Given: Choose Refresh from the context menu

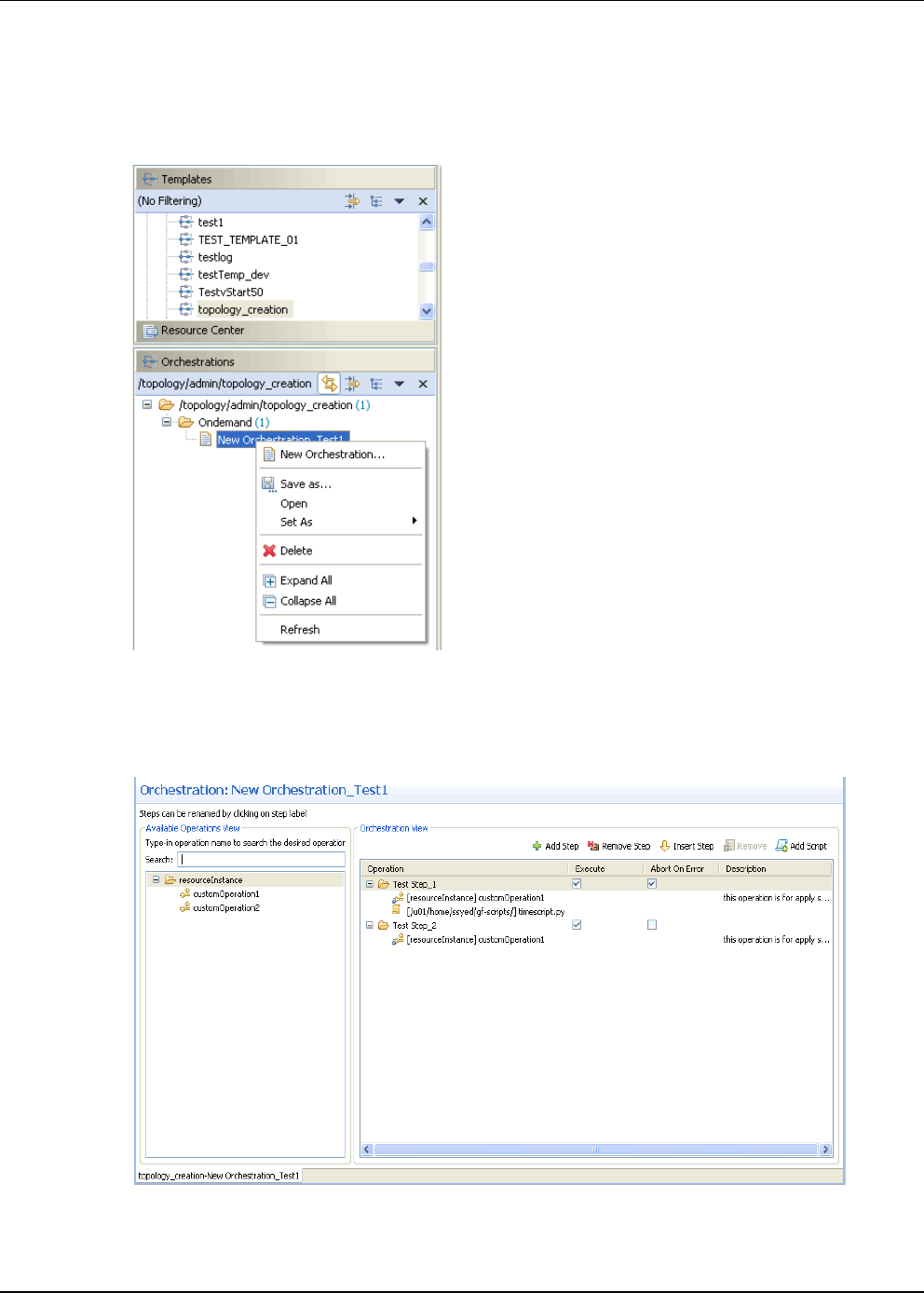Looking at the screenshot, I should [341, 630].
